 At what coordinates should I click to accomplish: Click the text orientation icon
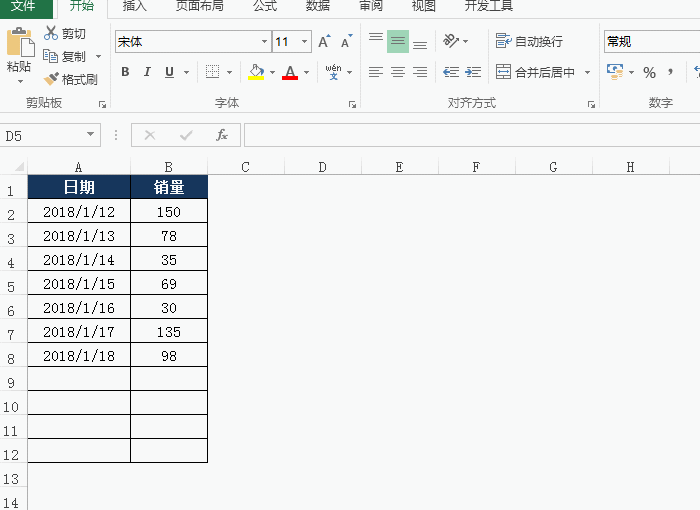pos(450,41)
